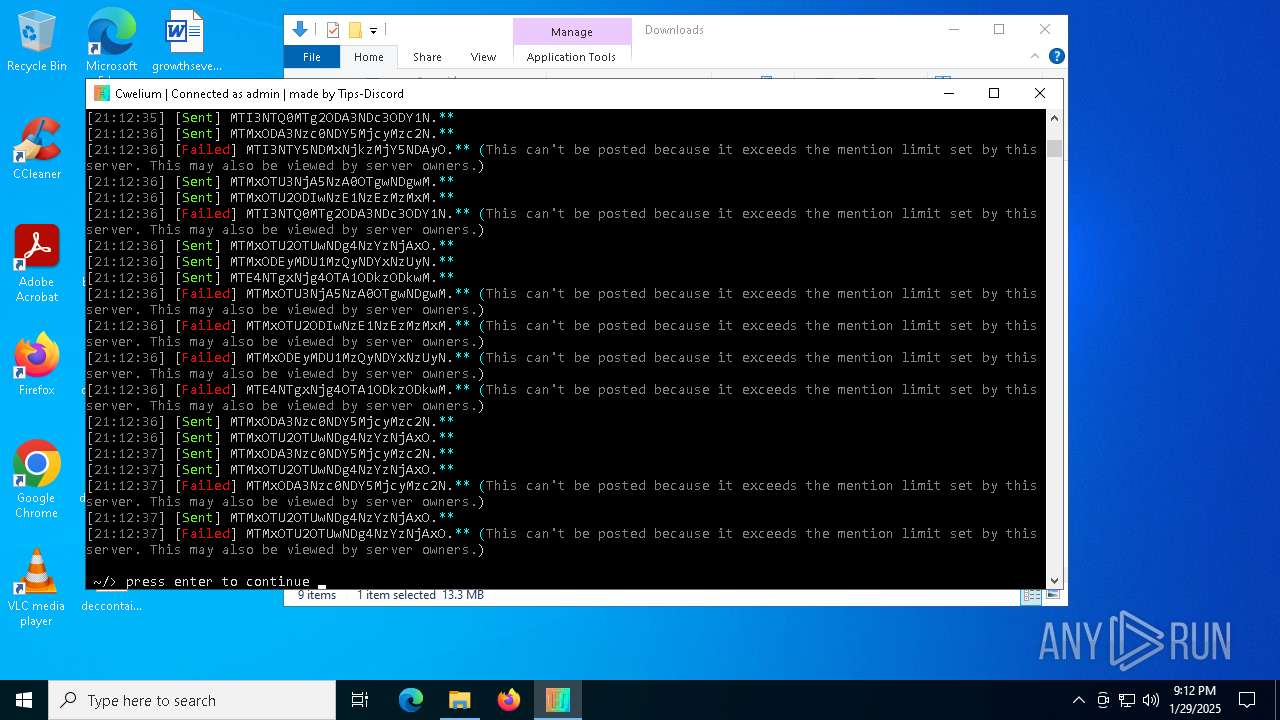Open the File menu in Explorer
The width and height of the screenshot is (1280, 720).
312,57
